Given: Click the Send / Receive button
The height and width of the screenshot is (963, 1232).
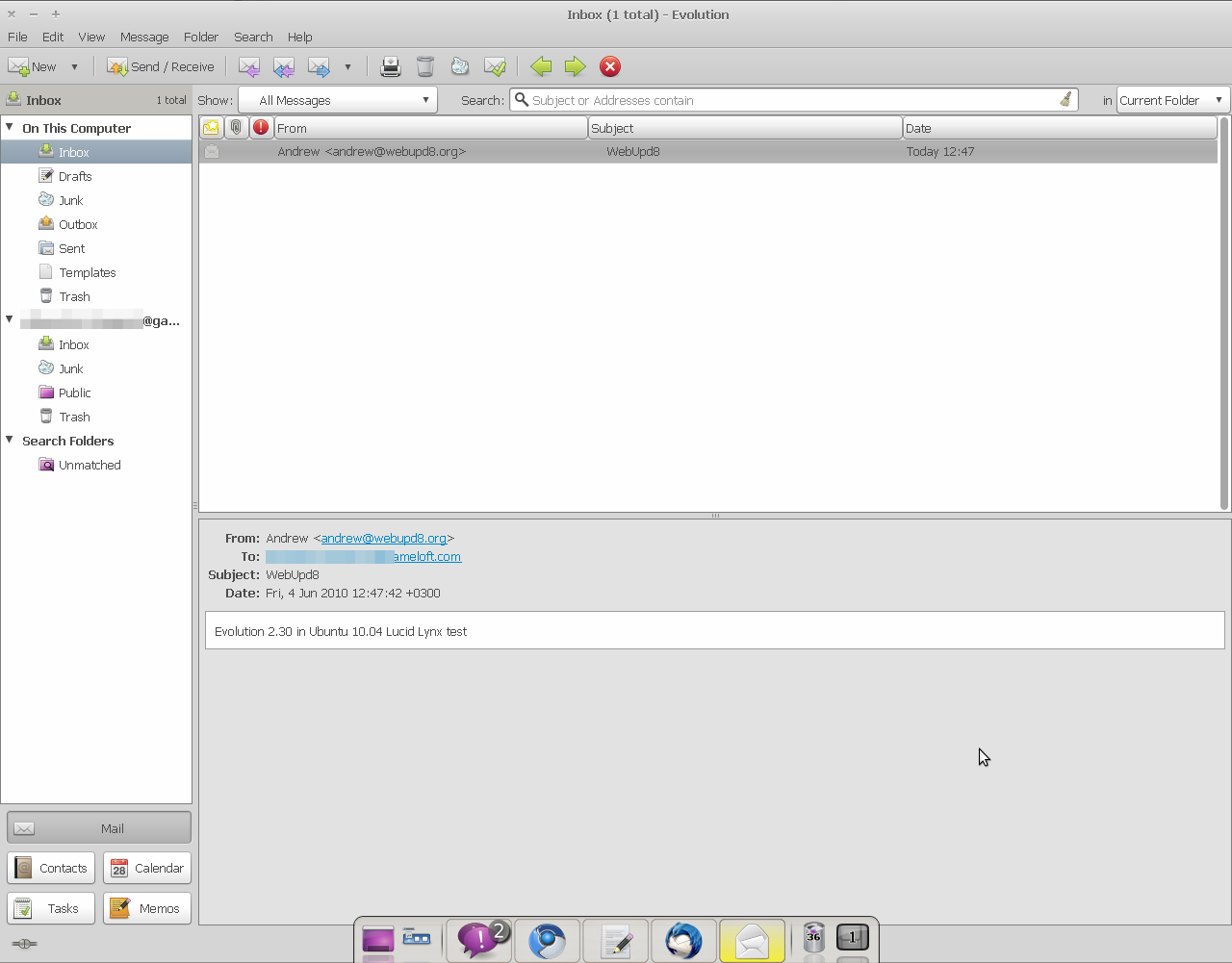Looking at the screenshot, I should point(161,66).
